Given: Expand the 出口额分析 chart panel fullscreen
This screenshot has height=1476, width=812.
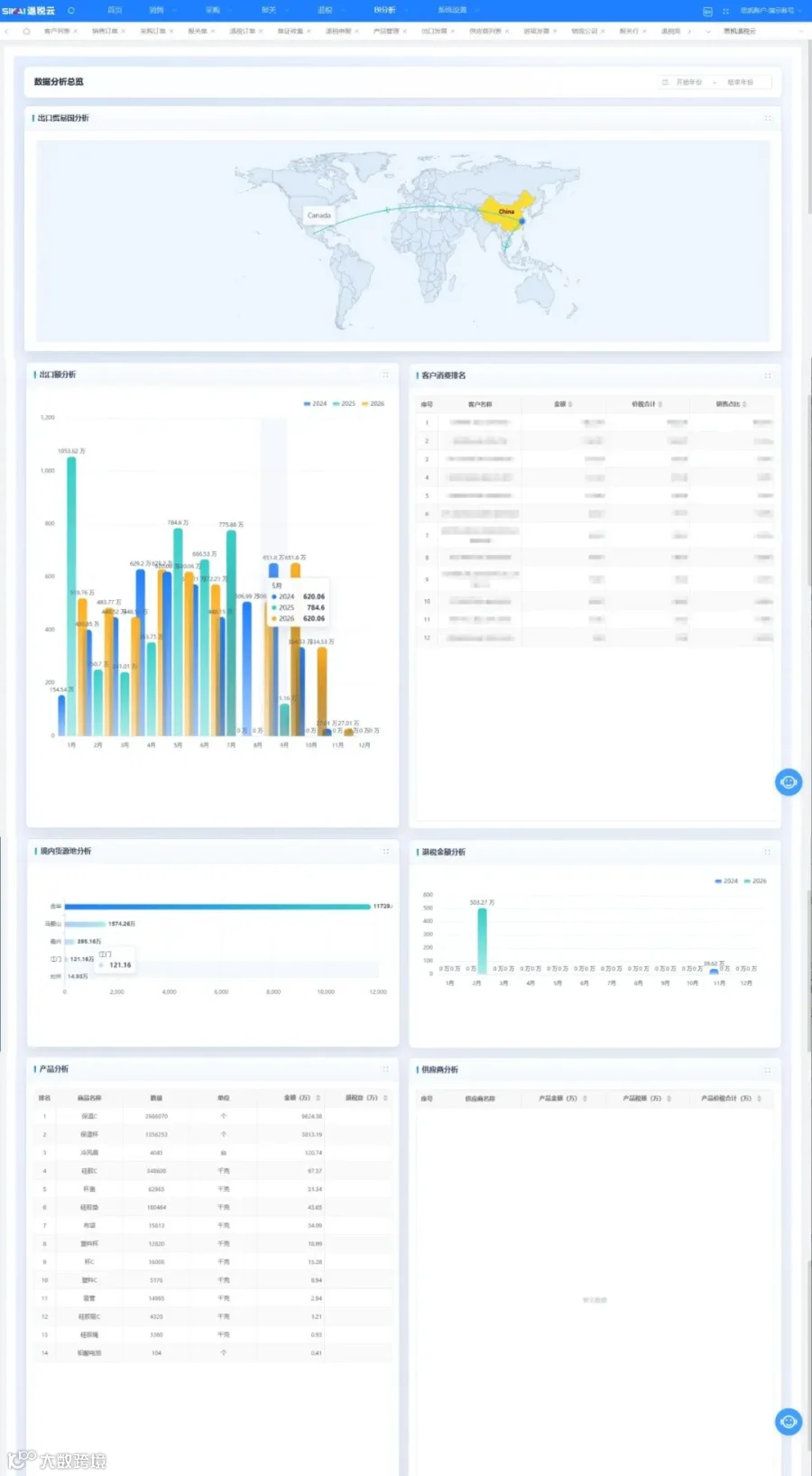Looking at the screenshot, I should 386,374.
